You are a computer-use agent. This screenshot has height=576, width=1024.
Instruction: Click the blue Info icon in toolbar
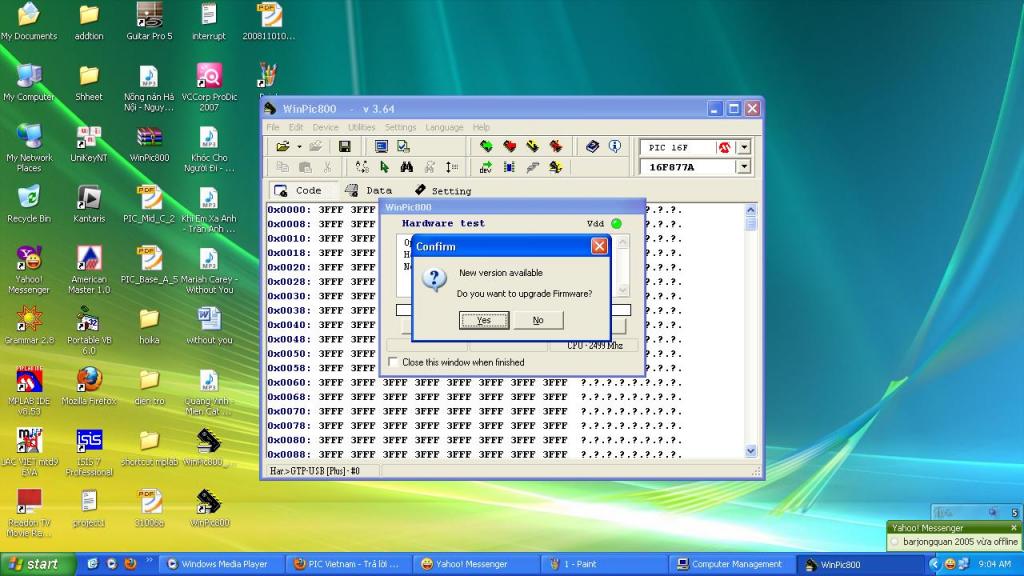coord(615,146)
